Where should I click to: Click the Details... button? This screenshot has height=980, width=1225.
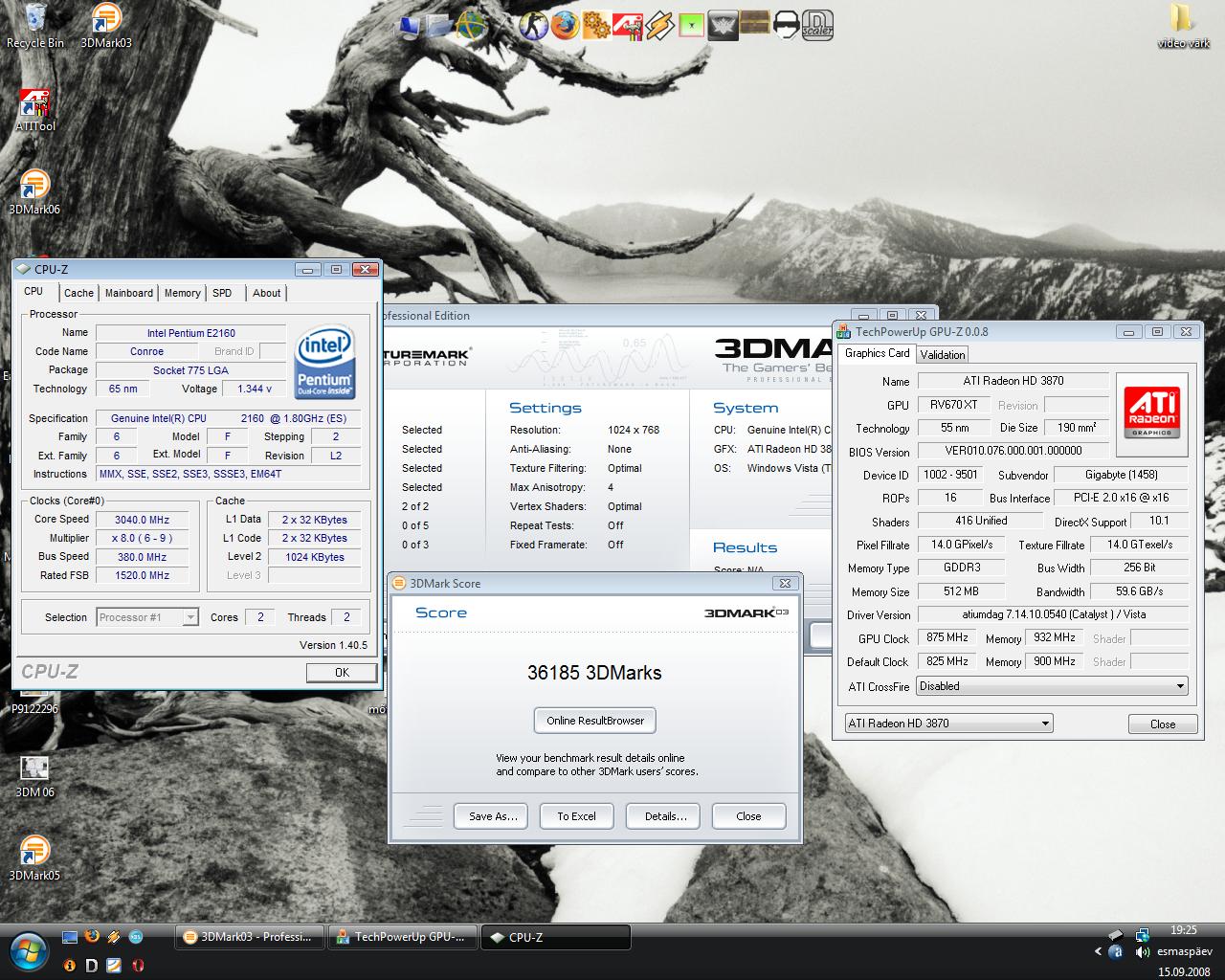[x=665, y=816]
